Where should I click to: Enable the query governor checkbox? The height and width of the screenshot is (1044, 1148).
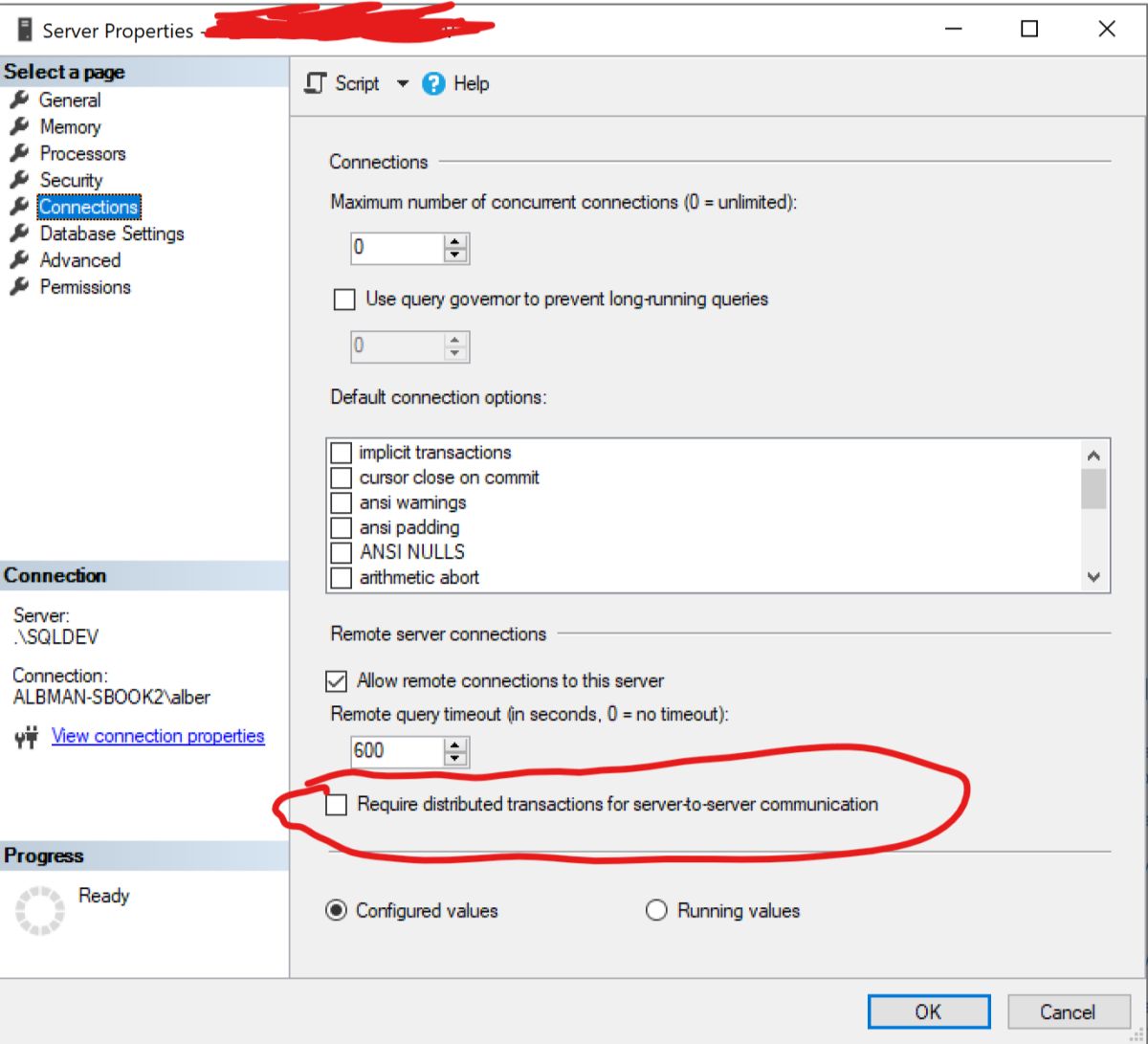(344, 300)
